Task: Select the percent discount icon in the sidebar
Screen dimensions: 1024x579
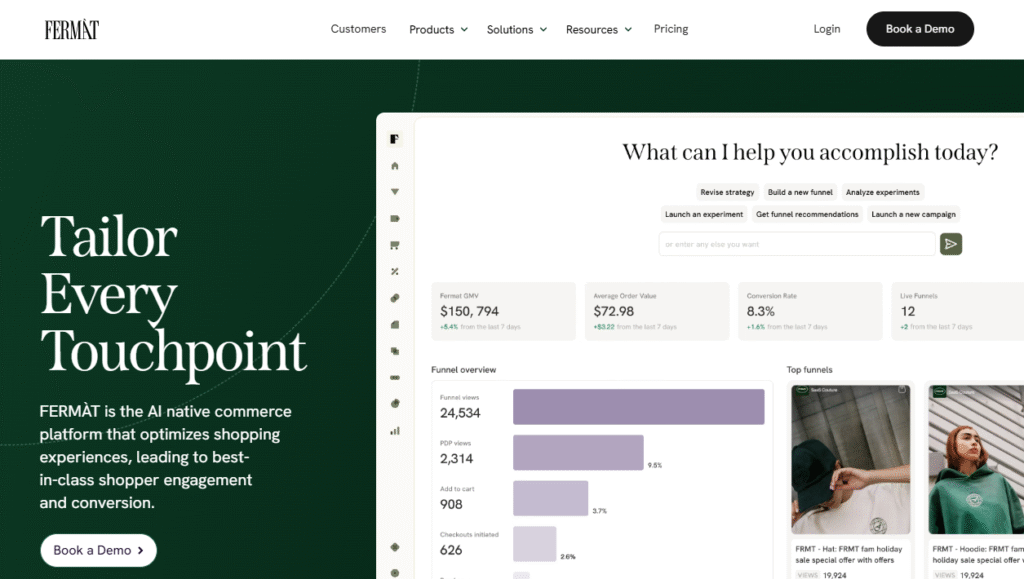Action: click(394, 272)
